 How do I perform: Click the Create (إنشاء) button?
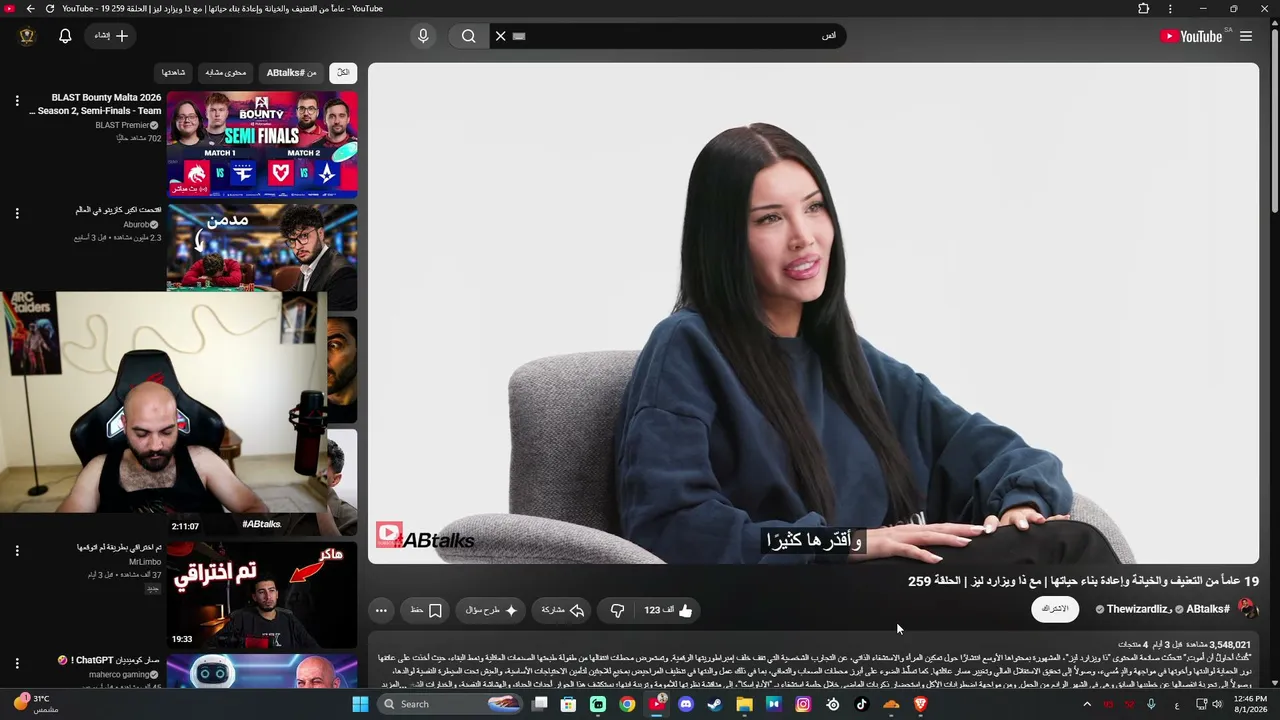[x=112, y=36]
